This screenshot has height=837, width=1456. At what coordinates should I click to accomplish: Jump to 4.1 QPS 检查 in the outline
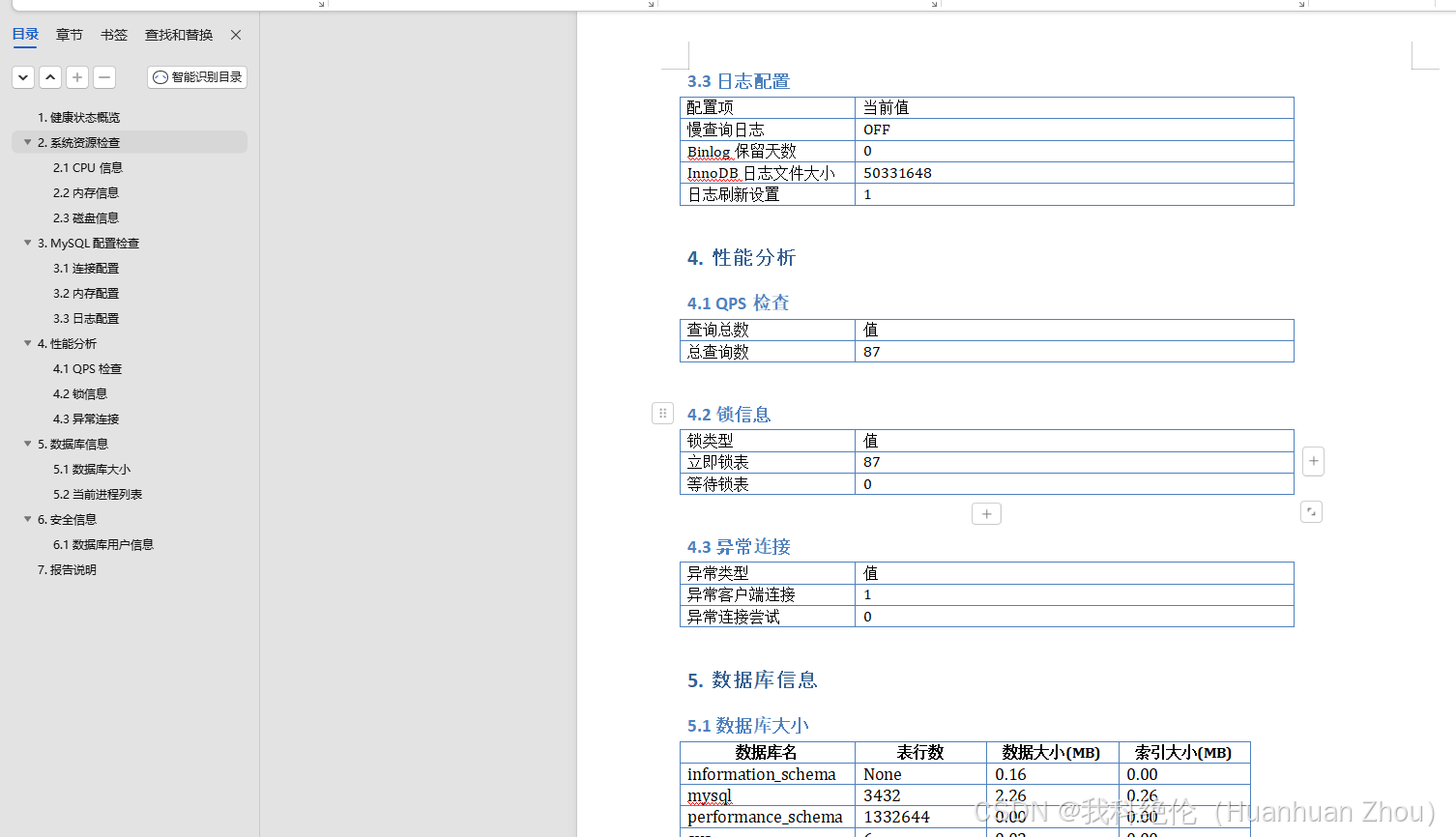[88, 368]
